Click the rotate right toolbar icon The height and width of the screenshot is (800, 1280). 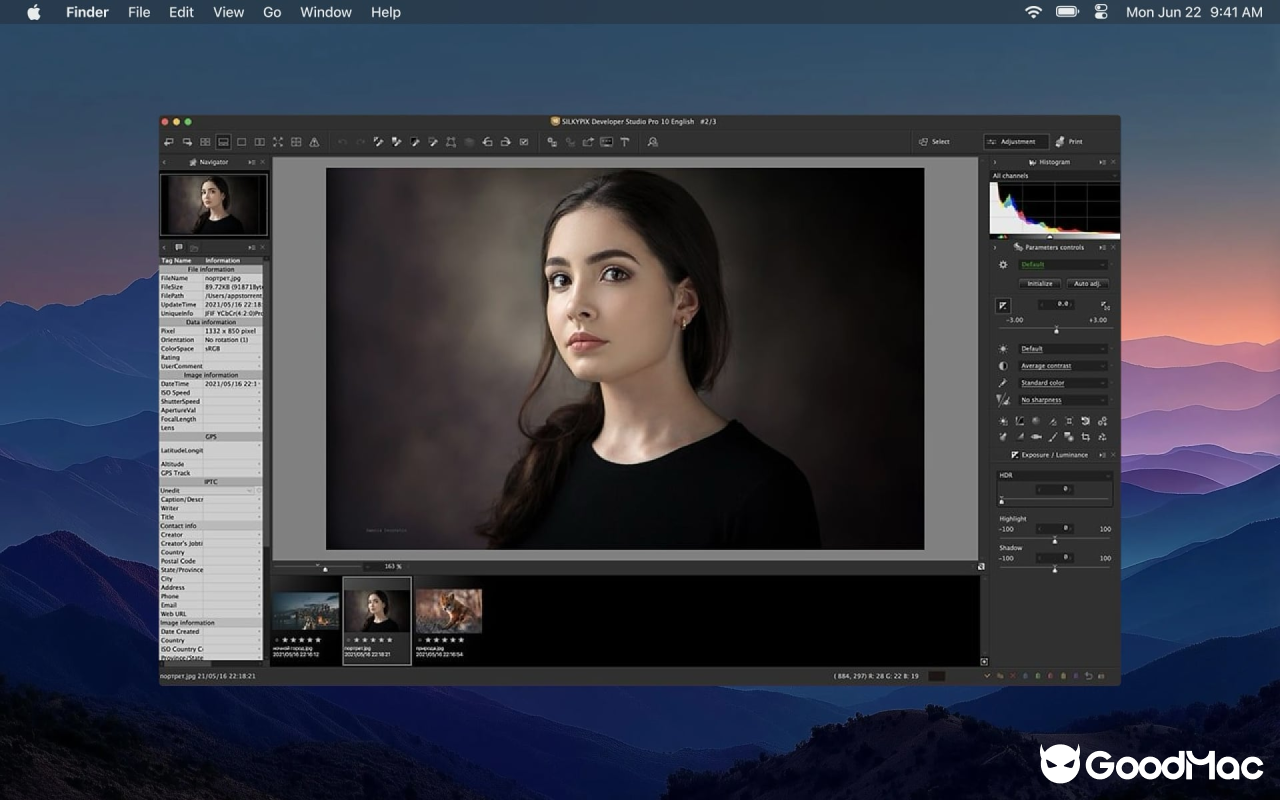(505, 142)
